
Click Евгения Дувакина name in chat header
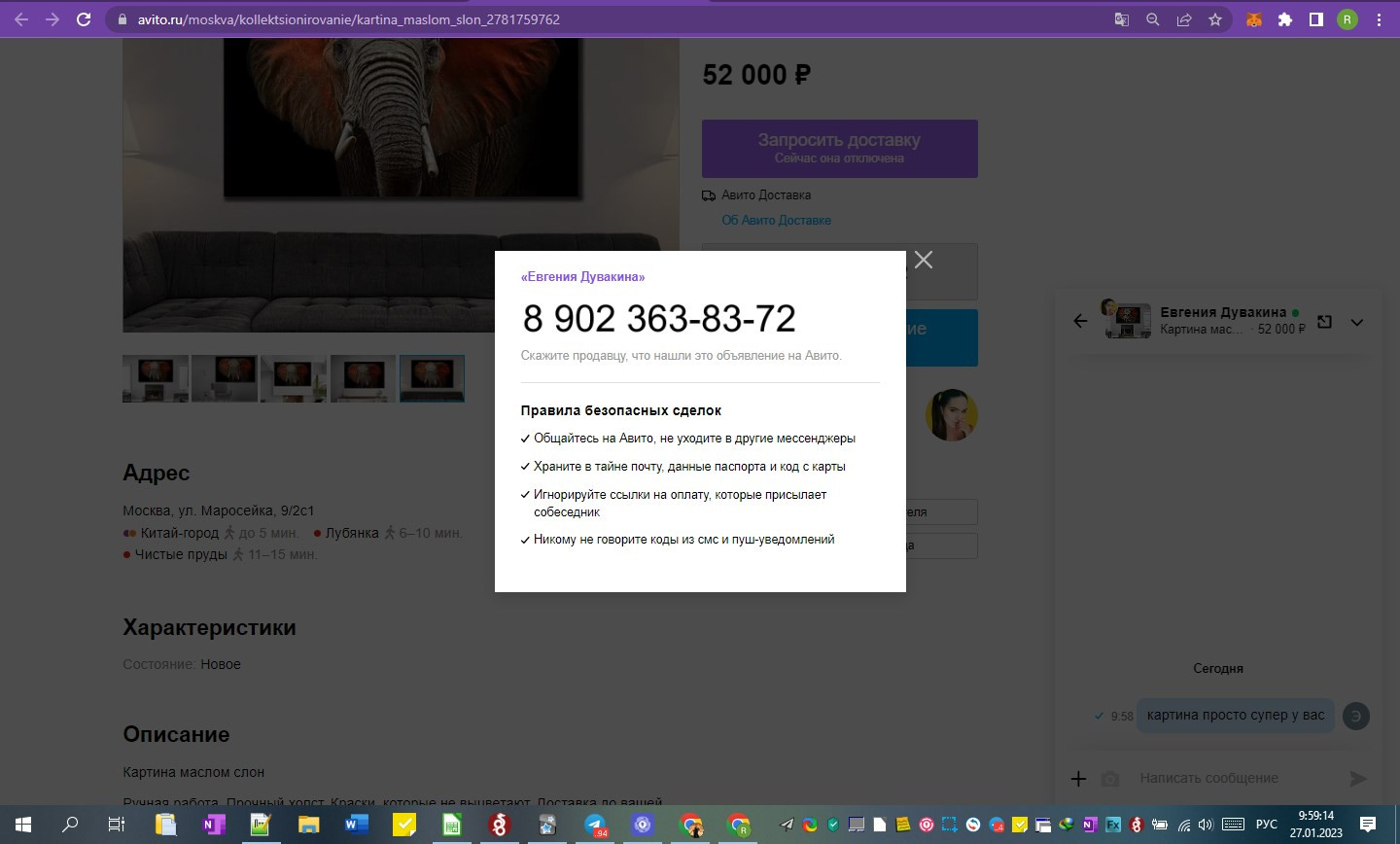[x=1223, y=312]
